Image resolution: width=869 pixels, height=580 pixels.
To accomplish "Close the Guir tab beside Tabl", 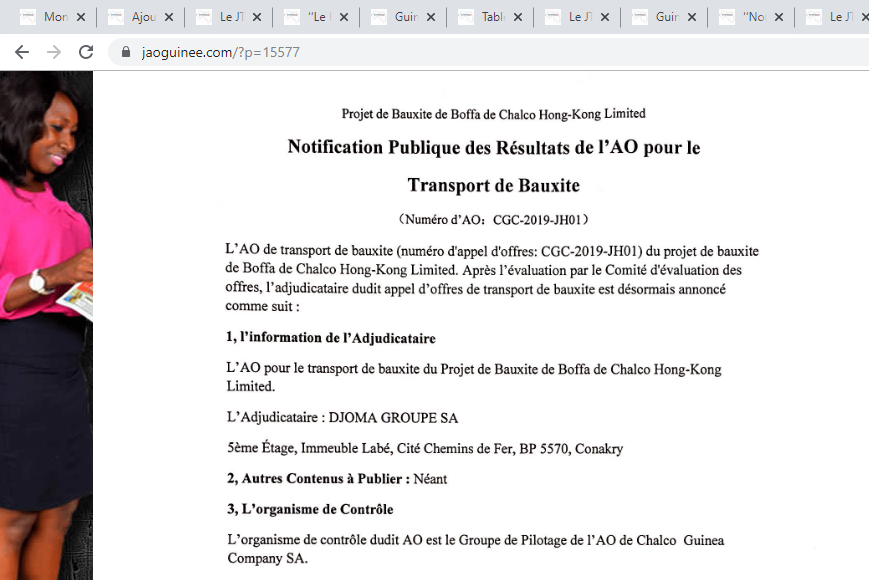I will pos(431,17).
